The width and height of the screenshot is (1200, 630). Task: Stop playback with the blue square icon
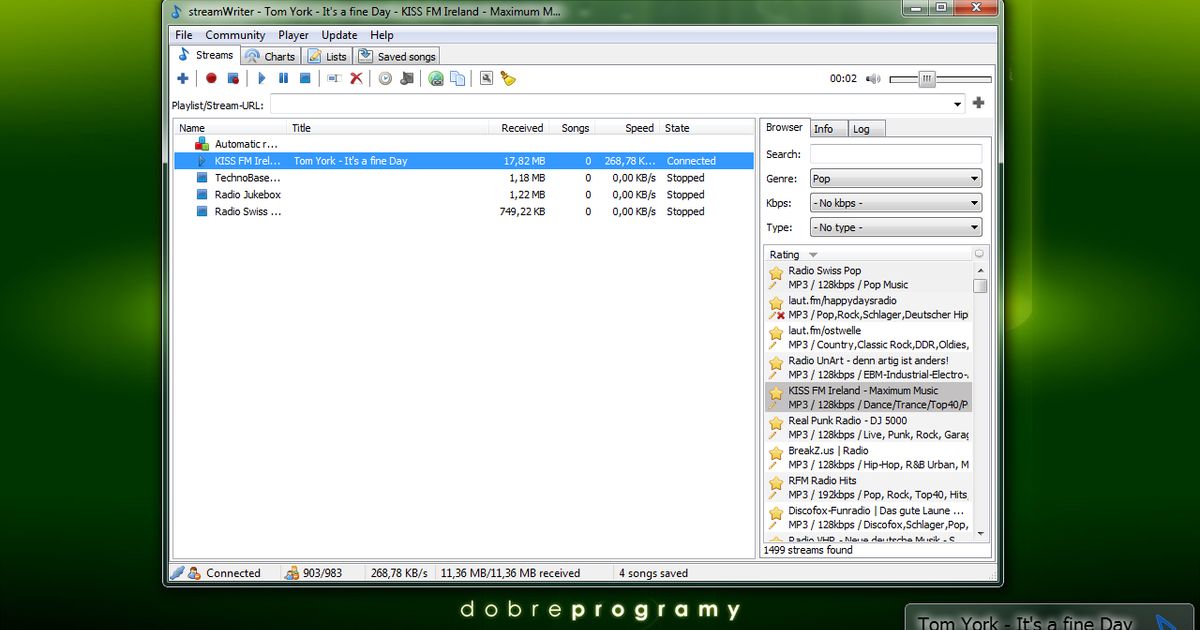[306, 78]
